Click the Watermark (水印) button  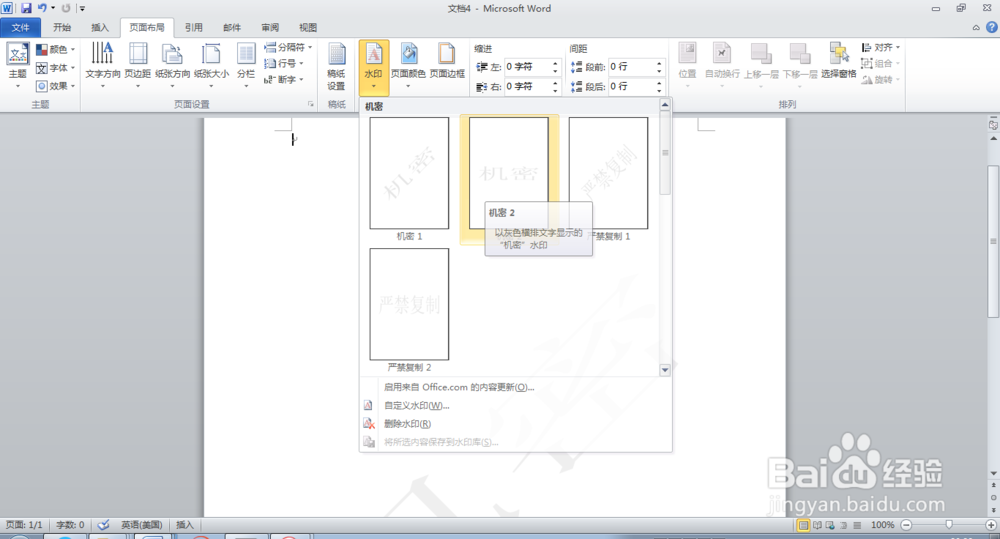point(374,66)
